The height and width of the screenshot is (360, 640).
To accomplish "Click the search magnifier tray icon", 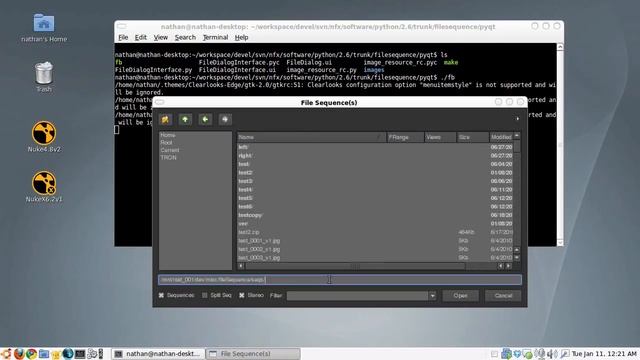I will 565,353.
